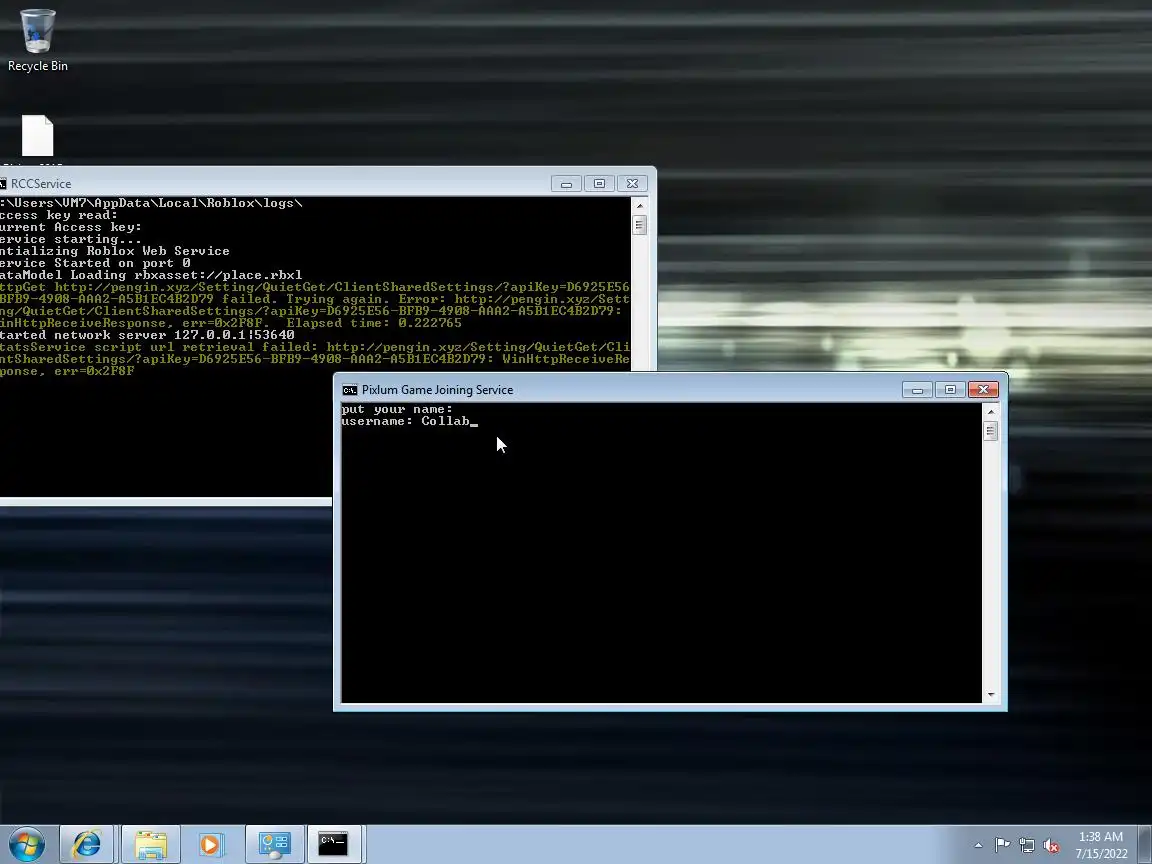Open the Windows Start orb
Image resolution: width=1152 pixels, height=864 pixels.
pyautogui.click(x=27, y=844)
